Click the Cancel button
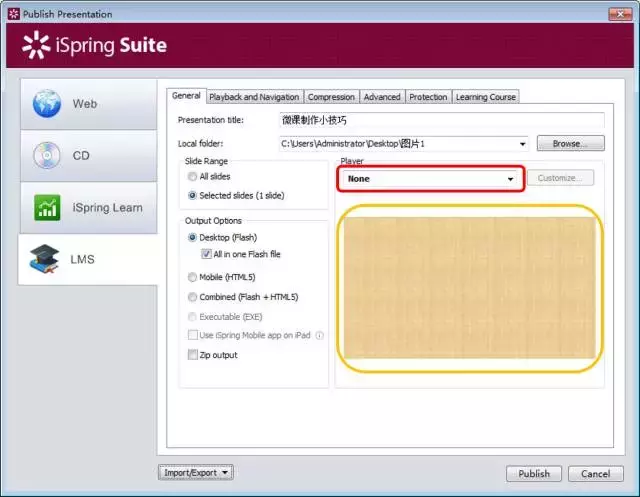The image size is (640, 497). 596,474
